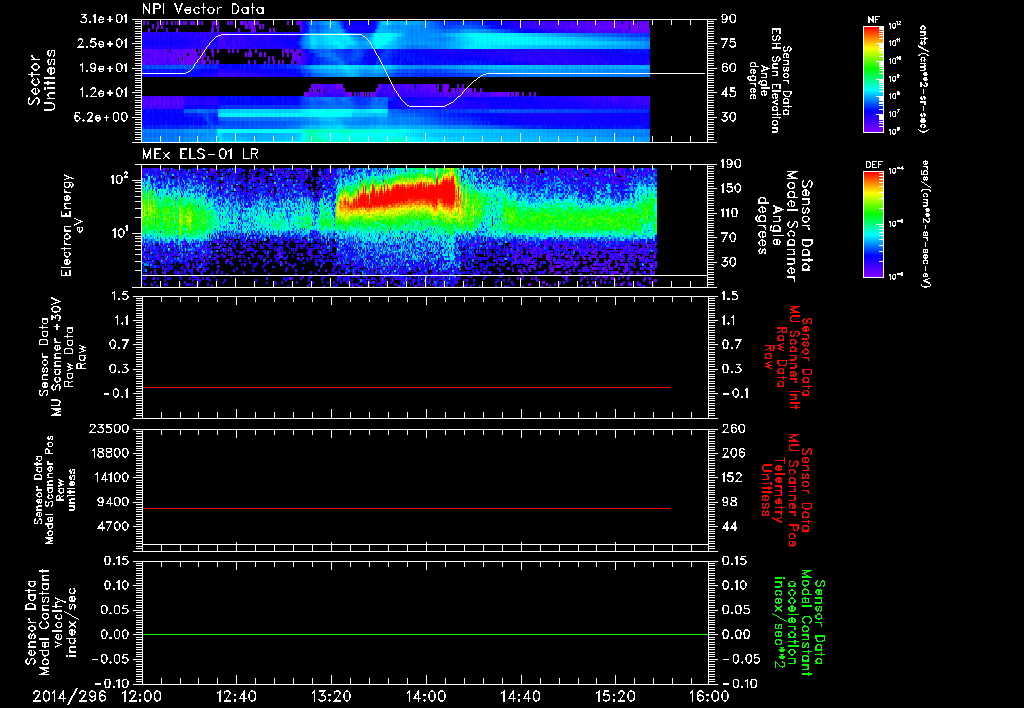
Task: Click the '260' telemetry tick label
Action: 732,429
